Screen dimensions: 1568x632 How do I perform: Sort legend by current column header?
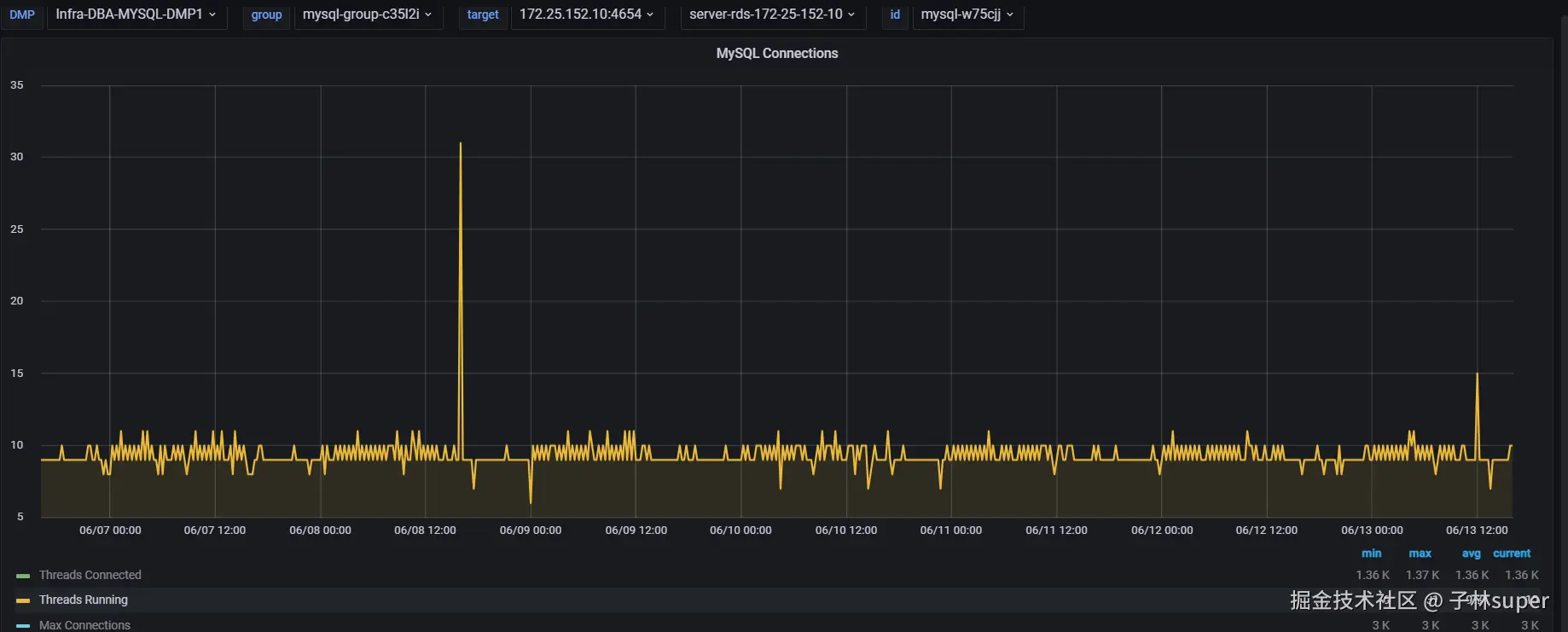[1512, 553]
